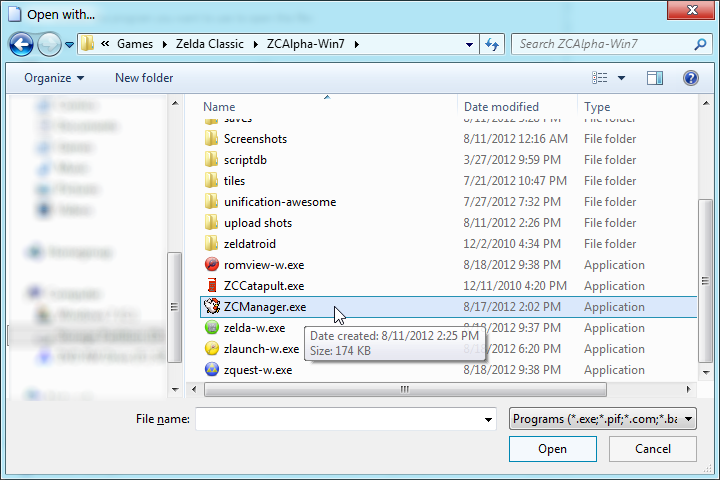Navigate to Games in the breadcrumb
Image resolution: width=720 pixels, height=480 pixels.
[135, 44]
